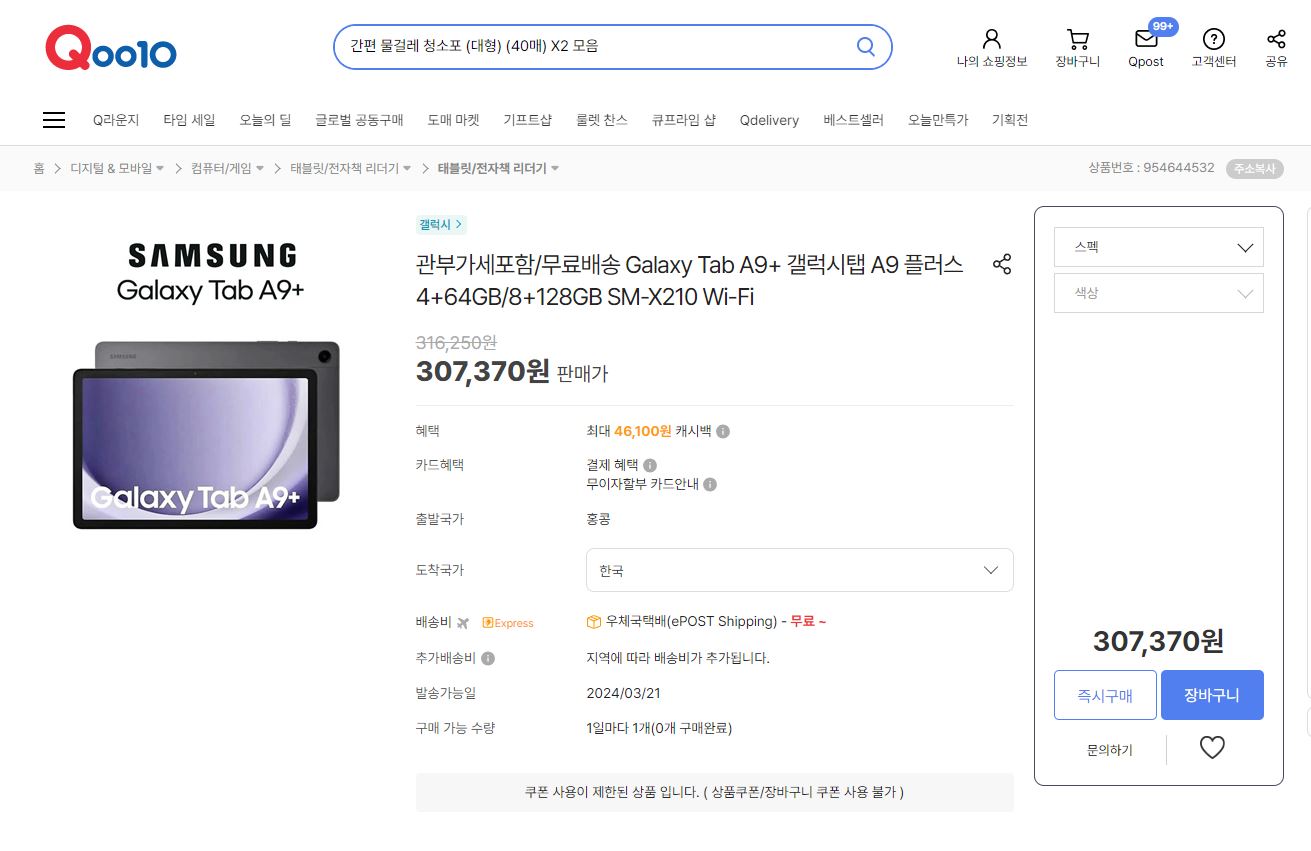Open 나의 쇼핑정보 user icon
1311x851 pixels.
tap(992, 39)
